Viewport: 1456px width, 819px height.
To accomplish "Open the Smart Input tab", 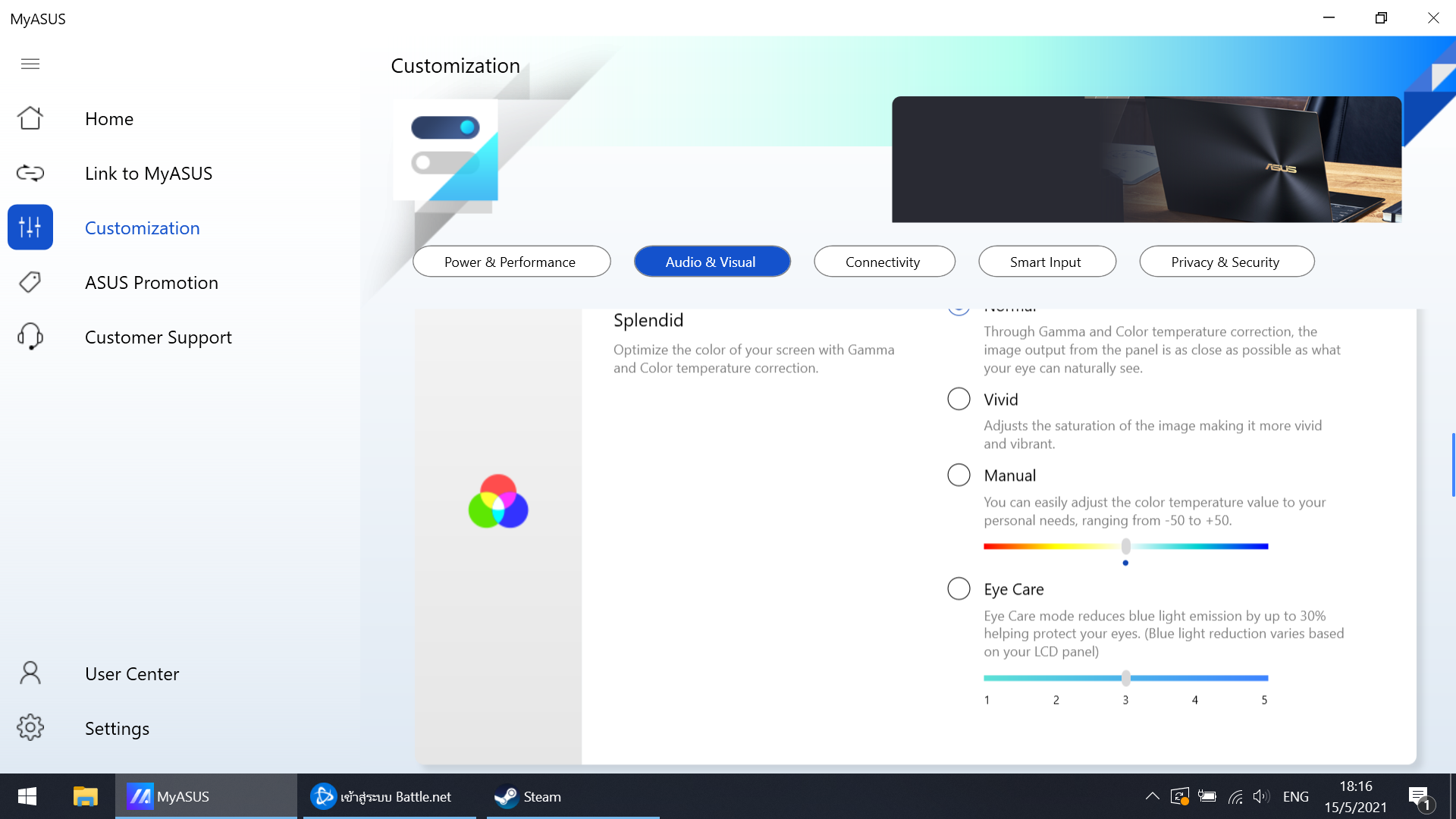I will click(1046, 262).
